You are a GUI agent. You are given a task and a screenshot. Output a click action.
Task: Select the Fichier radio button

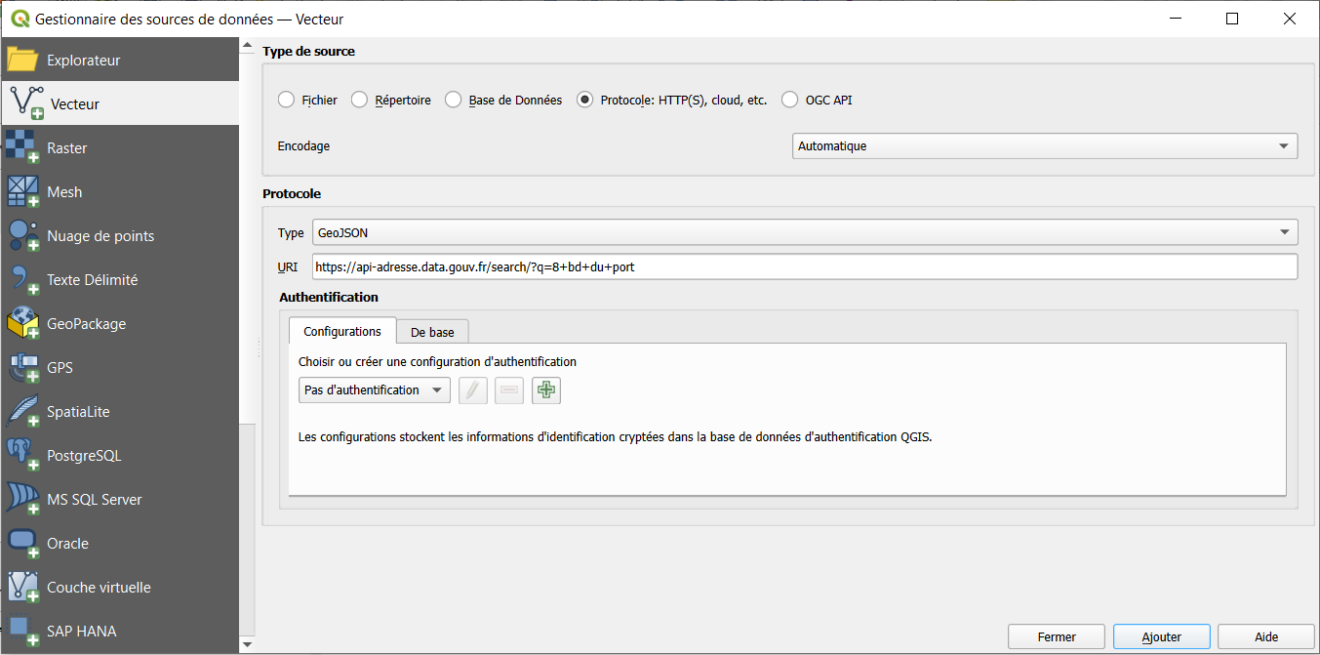[287, 99]
